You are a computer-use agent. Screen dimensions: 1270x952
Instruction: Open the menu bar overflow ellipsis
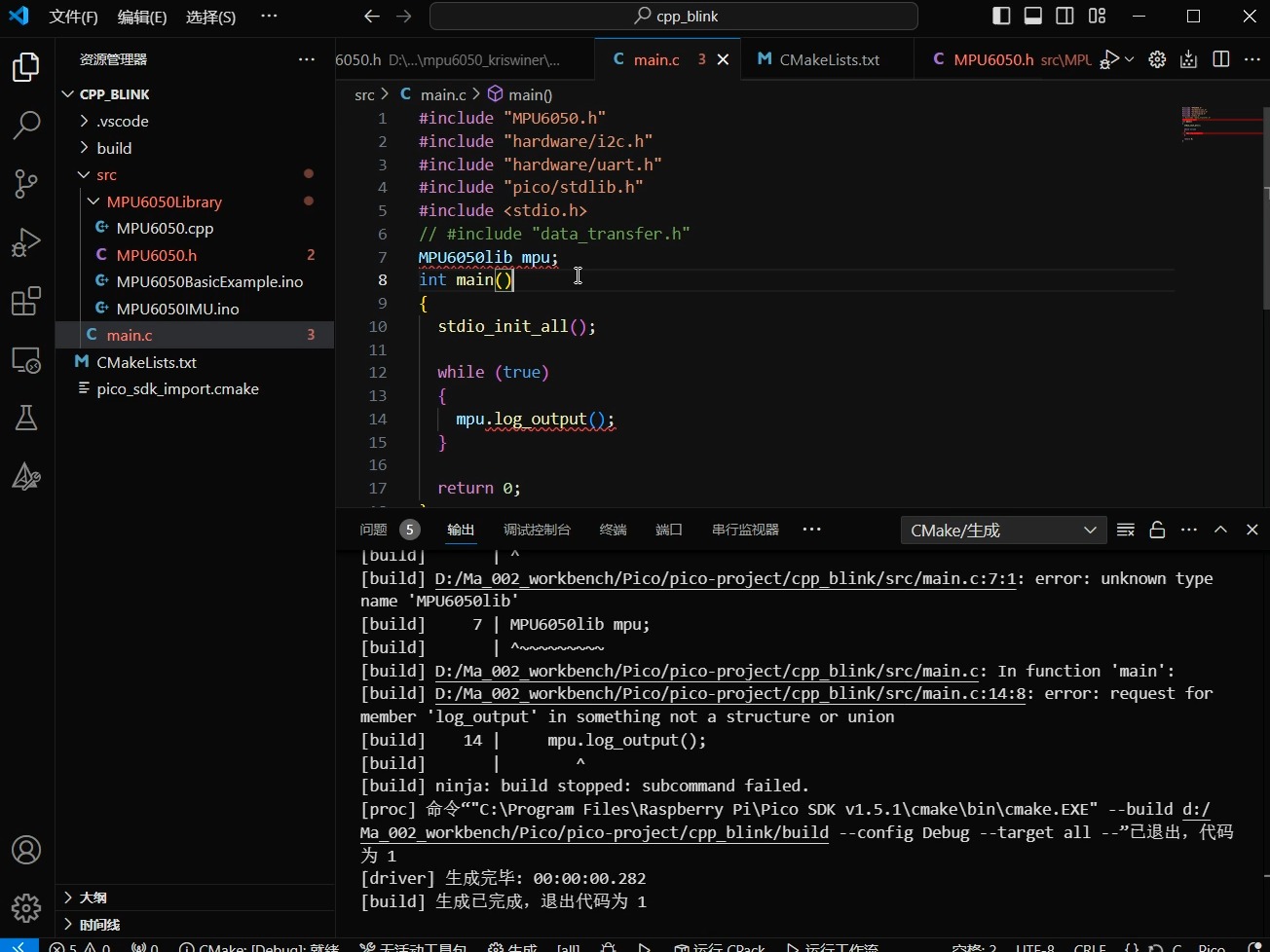coord(270,17)
